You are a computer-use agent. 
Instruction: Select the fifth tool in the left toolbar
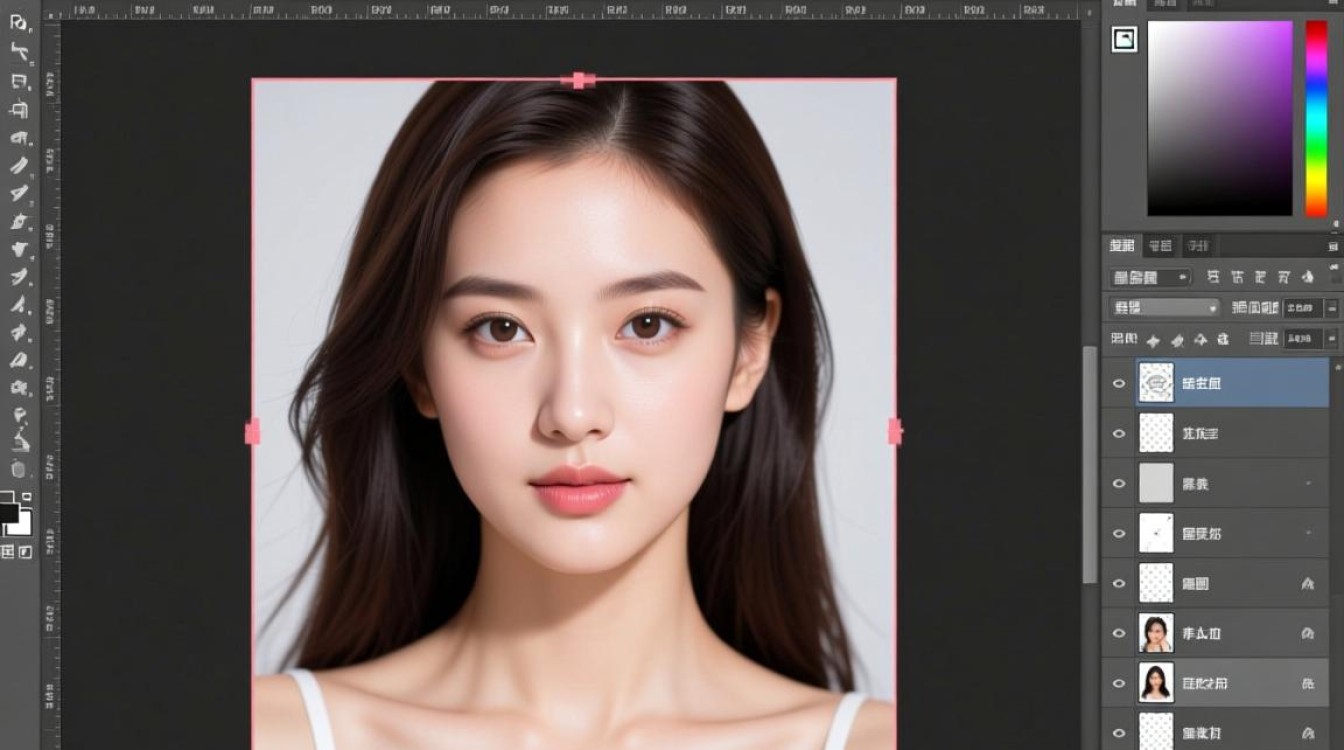click(19, 138)
